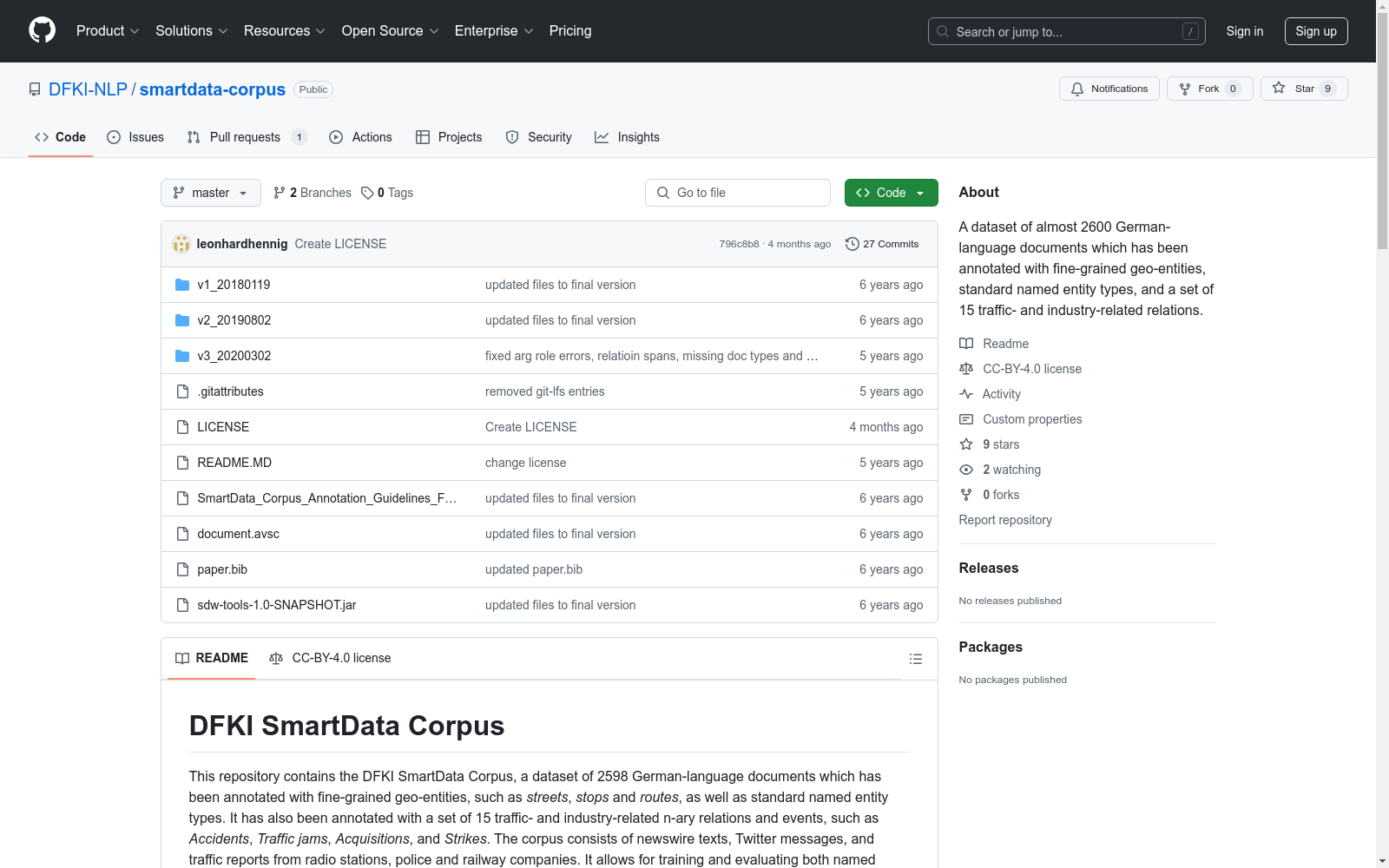Click the Activity pulse icon

(x=966, y=394)
